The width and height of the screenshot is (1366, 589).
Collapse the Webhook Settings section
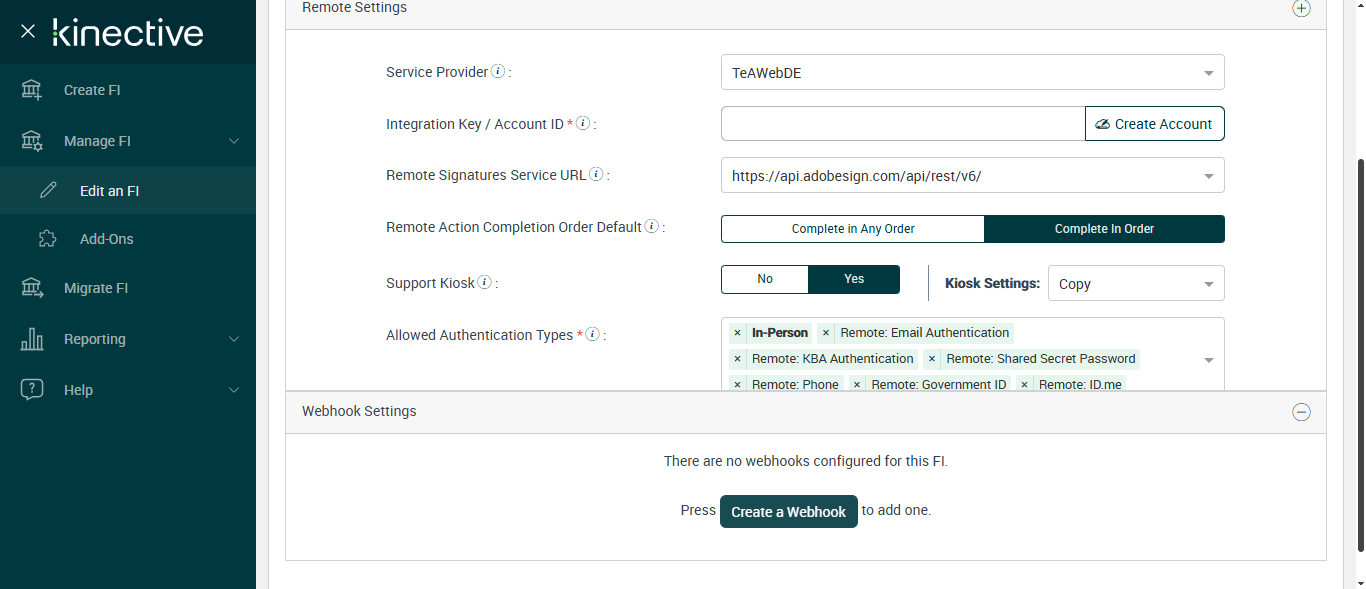(1301, 412)
